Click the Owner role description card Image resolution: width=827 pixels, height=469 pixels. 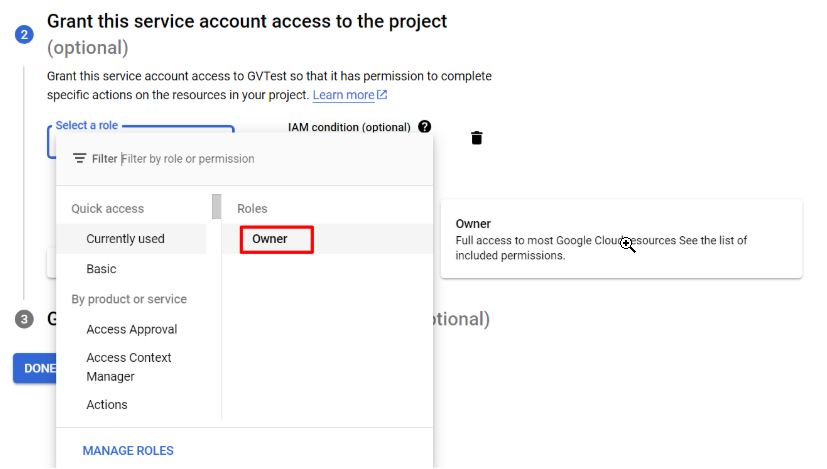[x=620, y=239]
